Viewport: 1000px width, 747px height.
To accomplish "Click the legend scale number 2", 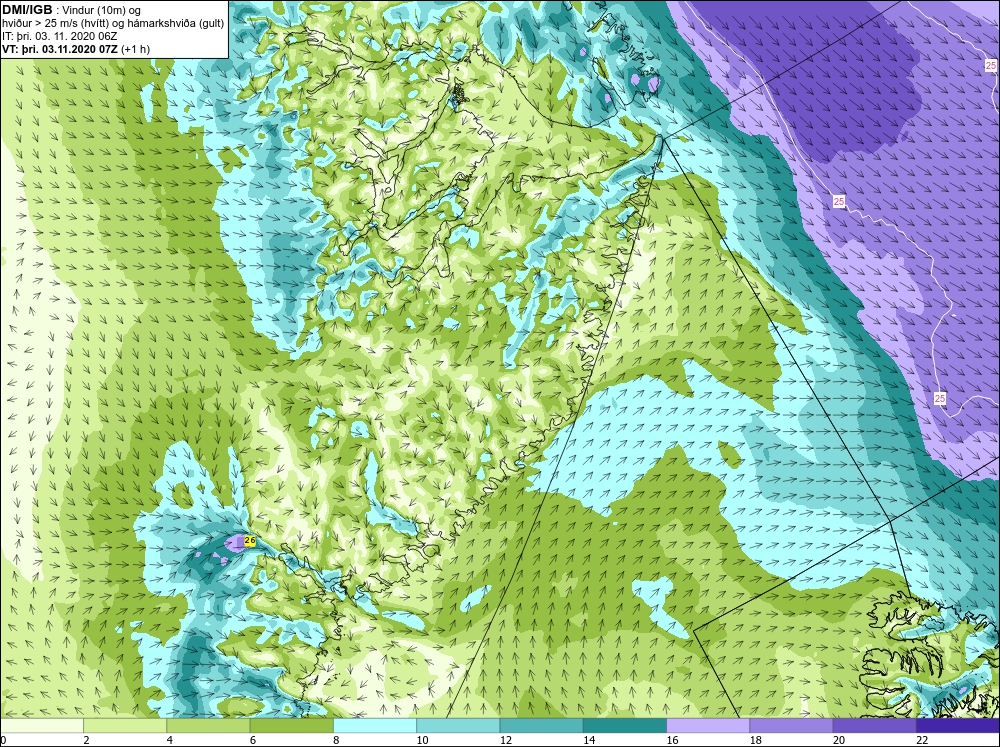I will (86, 740).
